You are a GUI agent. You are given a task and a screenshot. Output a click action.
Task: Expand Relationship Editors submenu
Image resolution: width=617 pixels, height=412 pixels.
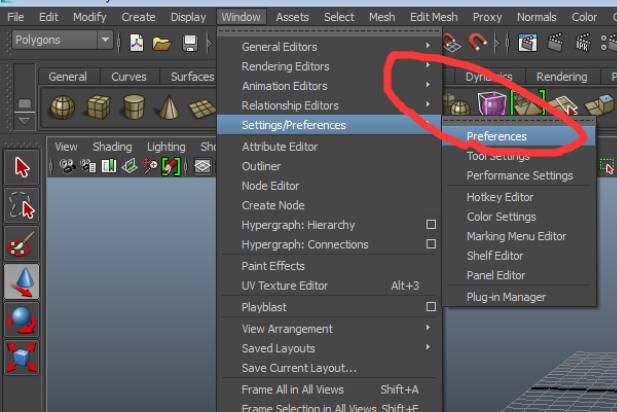(330, 105)
